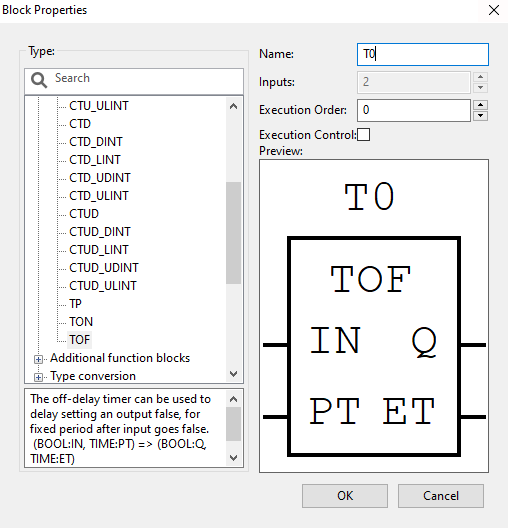The width and height of the screenshot is (508, 528).
Task: Click the search magnifier icon
Action: 39,80
